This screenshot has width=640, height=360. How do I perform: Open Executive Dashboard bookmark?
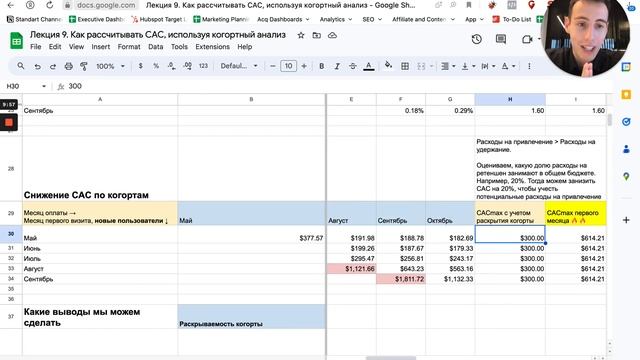point(96,19)
